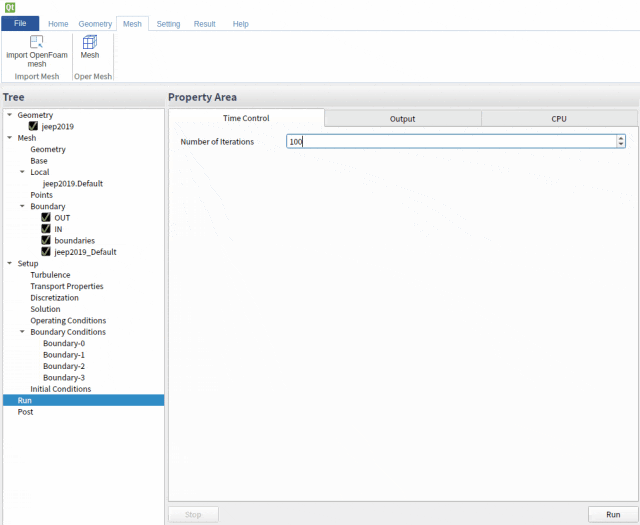Select the Discretization tree item
640x525 pixels.
click(x=54, y=298)
